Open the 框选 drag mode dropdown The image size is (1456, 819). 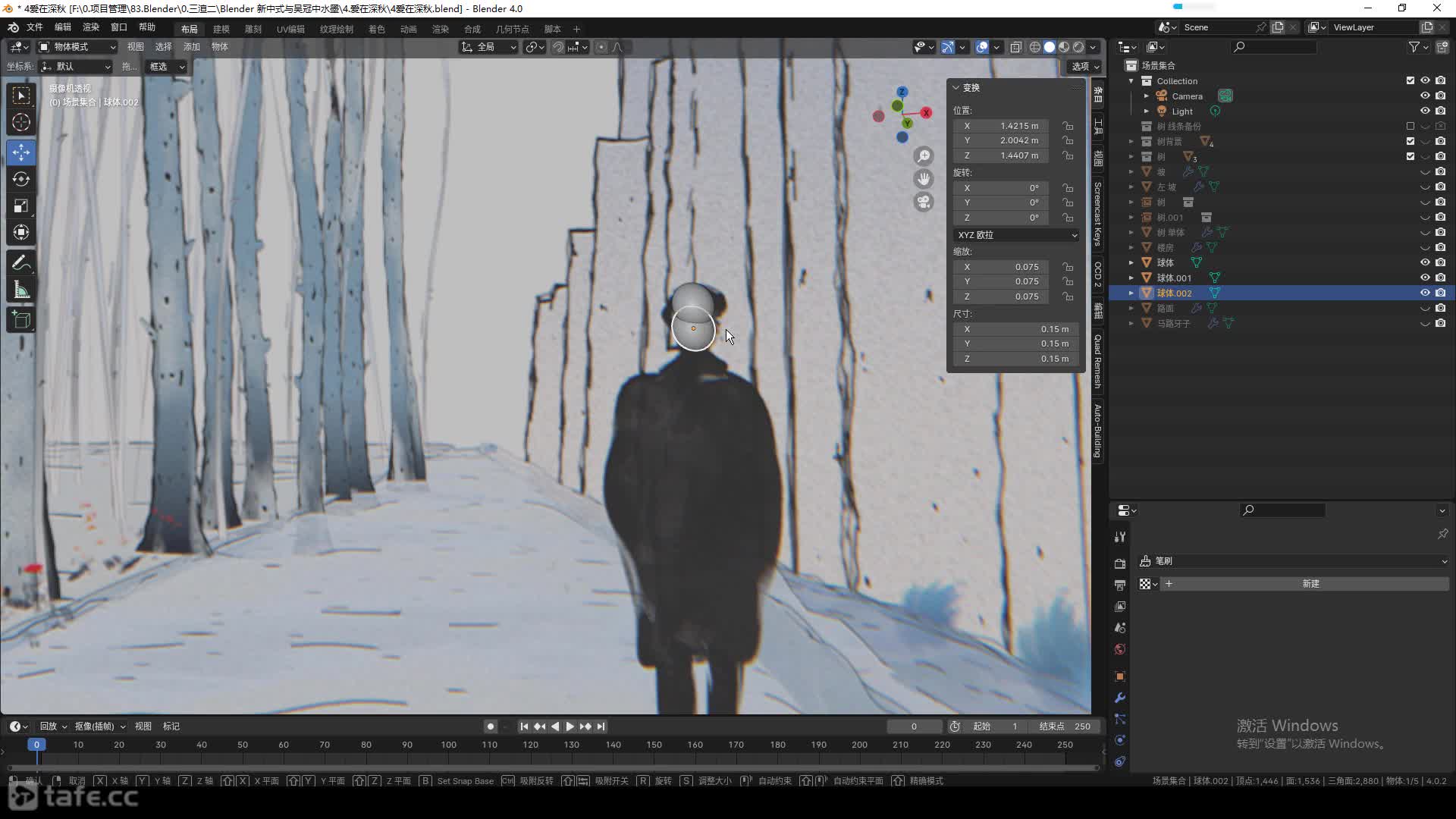tap(166, 67)
